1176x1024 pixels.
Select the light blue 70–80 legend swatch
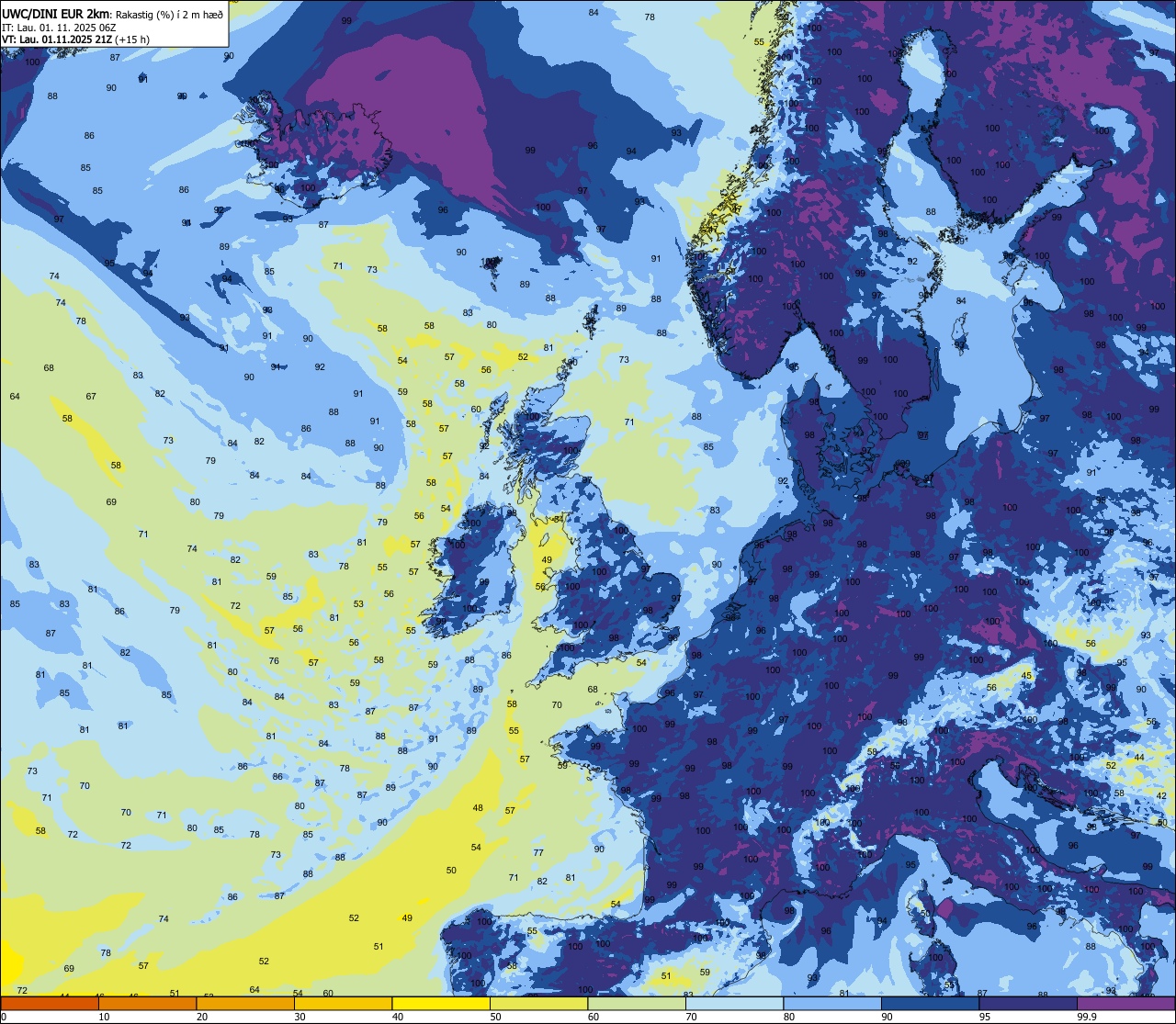click(x=734, y=1003)
